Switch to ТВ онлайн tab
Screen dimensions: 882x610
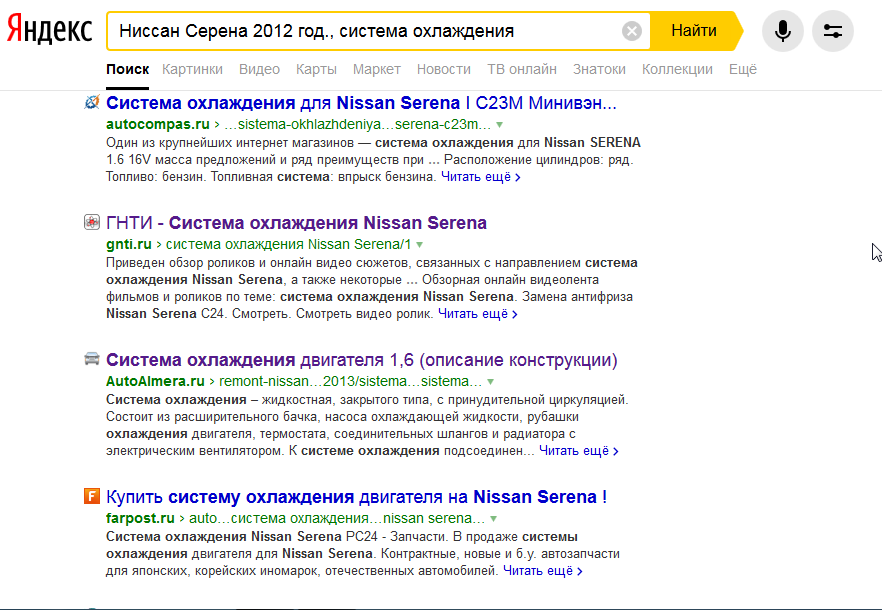522,69
